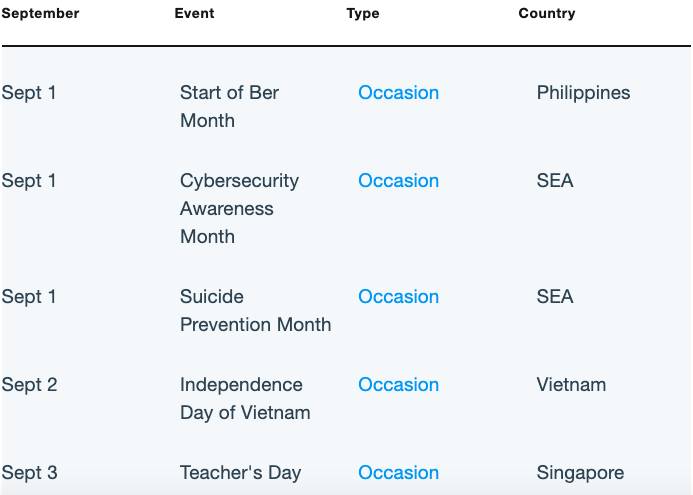
Task: Select the Independence Day of Vietnam text
Action: 245,399
